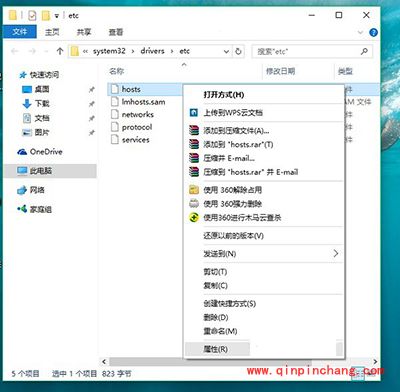
Task: Refresh the etc folder view
Action: click(238, 52)
